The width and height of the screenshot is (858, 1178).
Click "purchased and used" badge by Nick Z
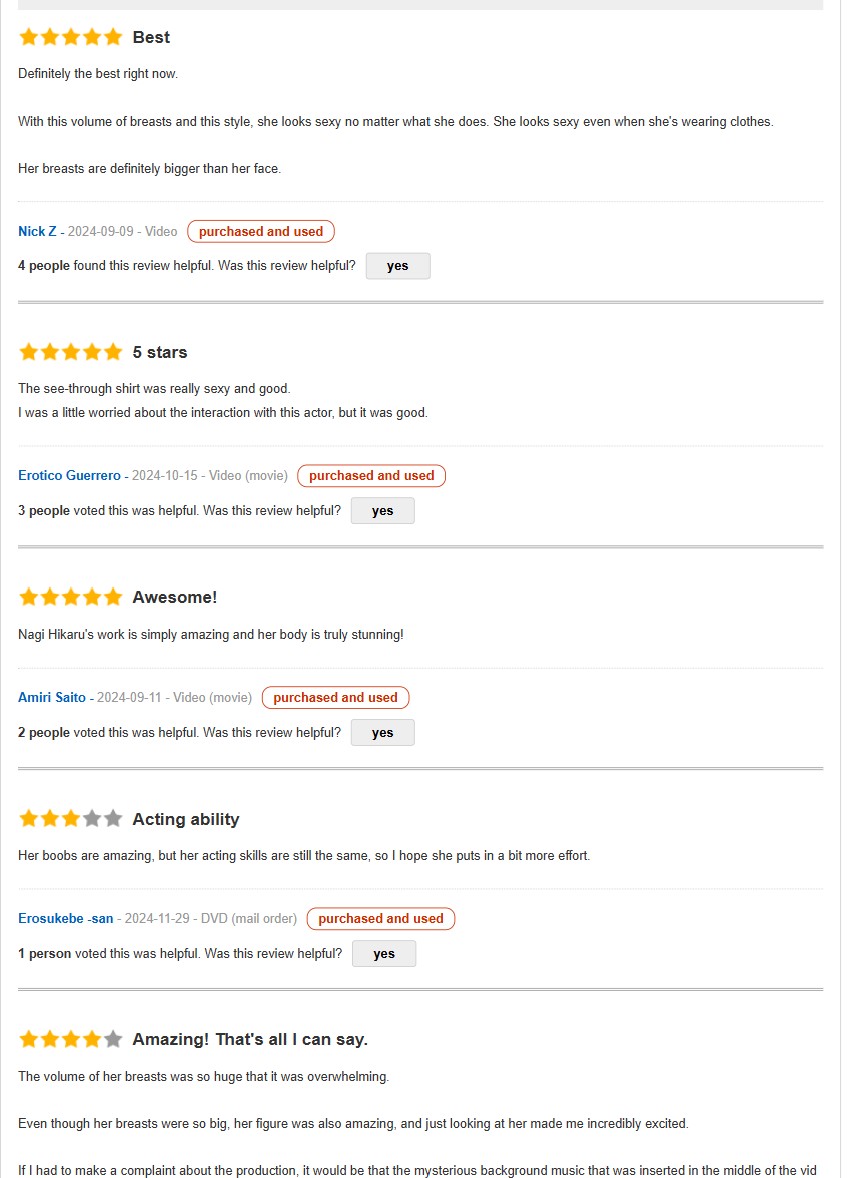261,232
